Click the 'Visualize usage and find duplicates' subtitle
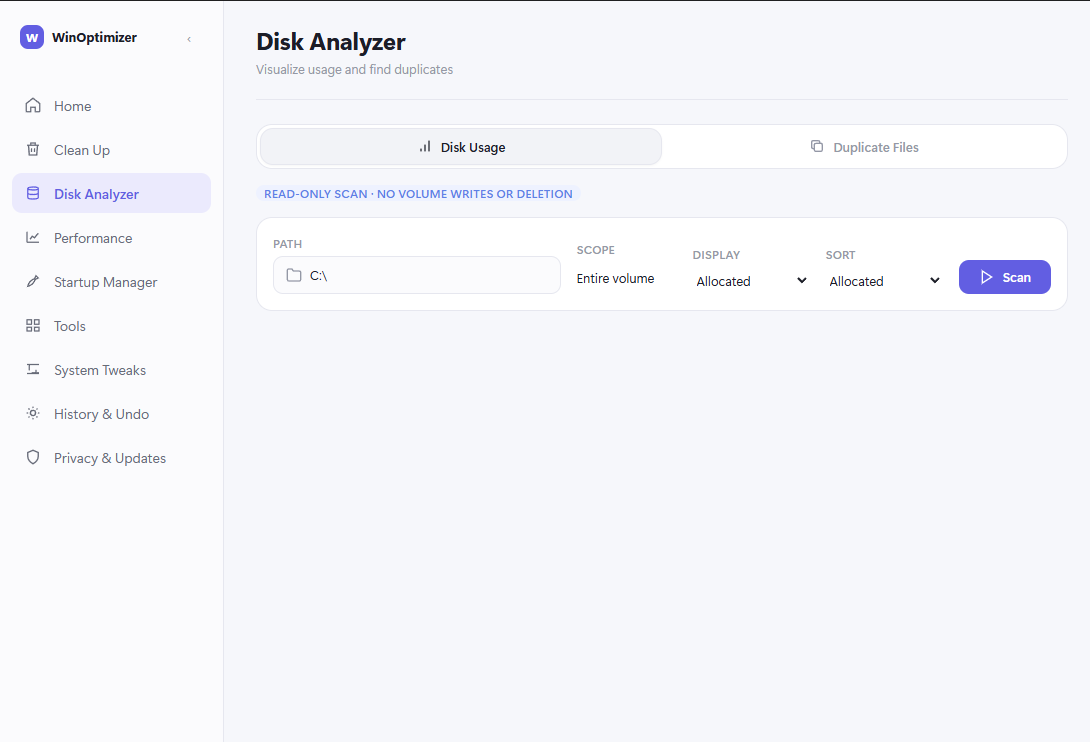This screenshot has width=1090, height=742. click(355, 70)
